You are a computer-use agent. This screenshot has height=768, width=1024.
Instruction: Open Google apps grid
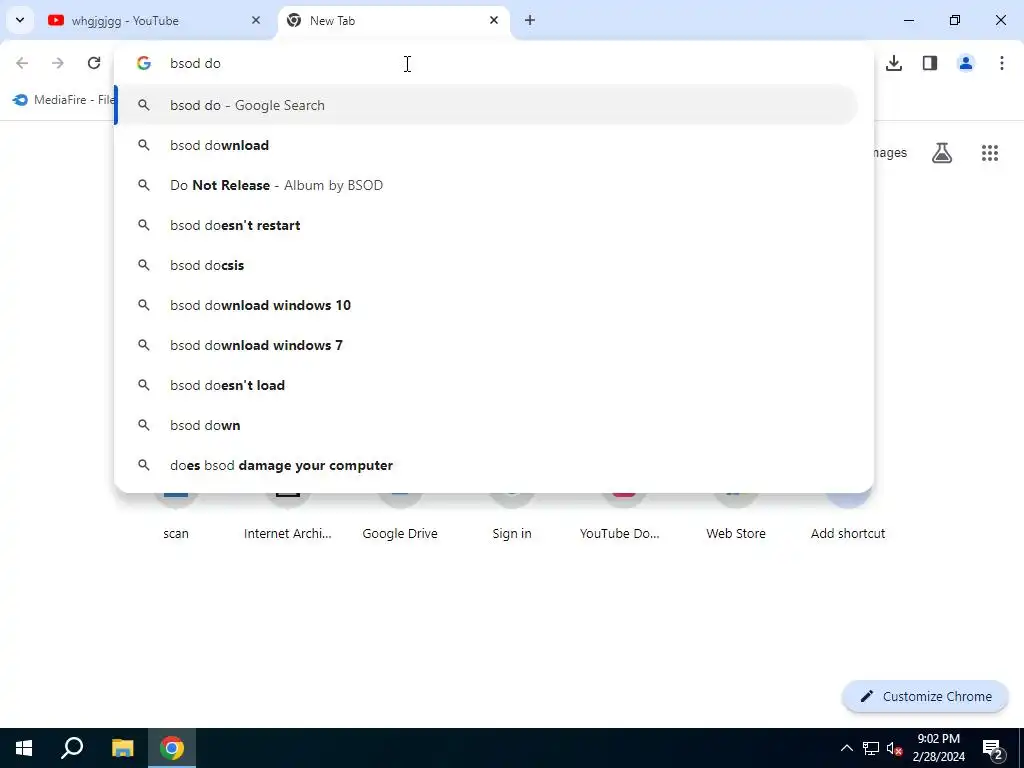pyautogui.click(x=990, y=153)
